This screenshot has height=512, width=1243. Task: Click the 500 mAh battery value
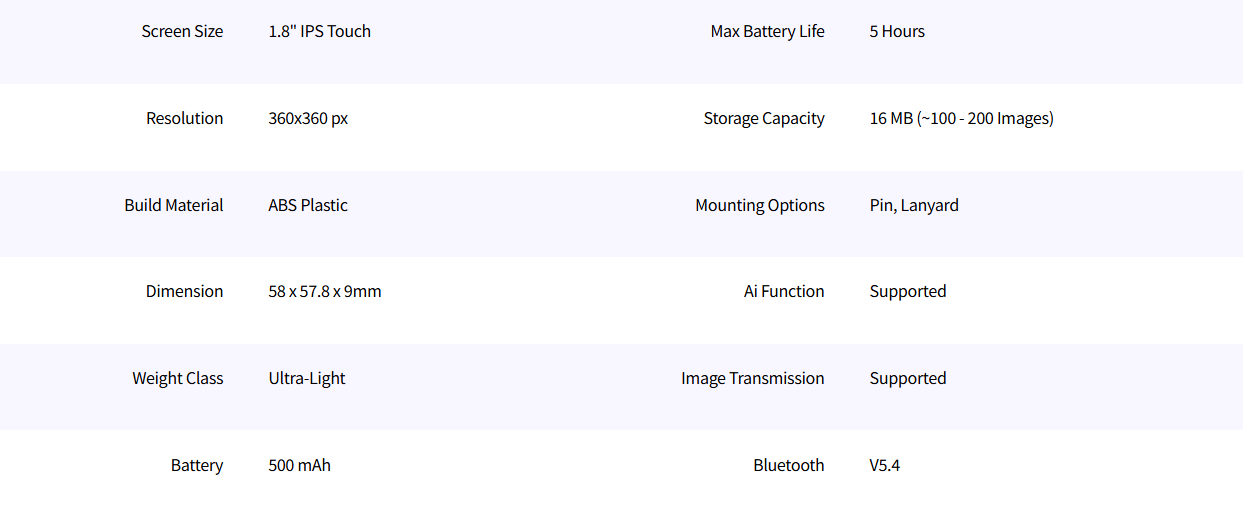(299, 465)
